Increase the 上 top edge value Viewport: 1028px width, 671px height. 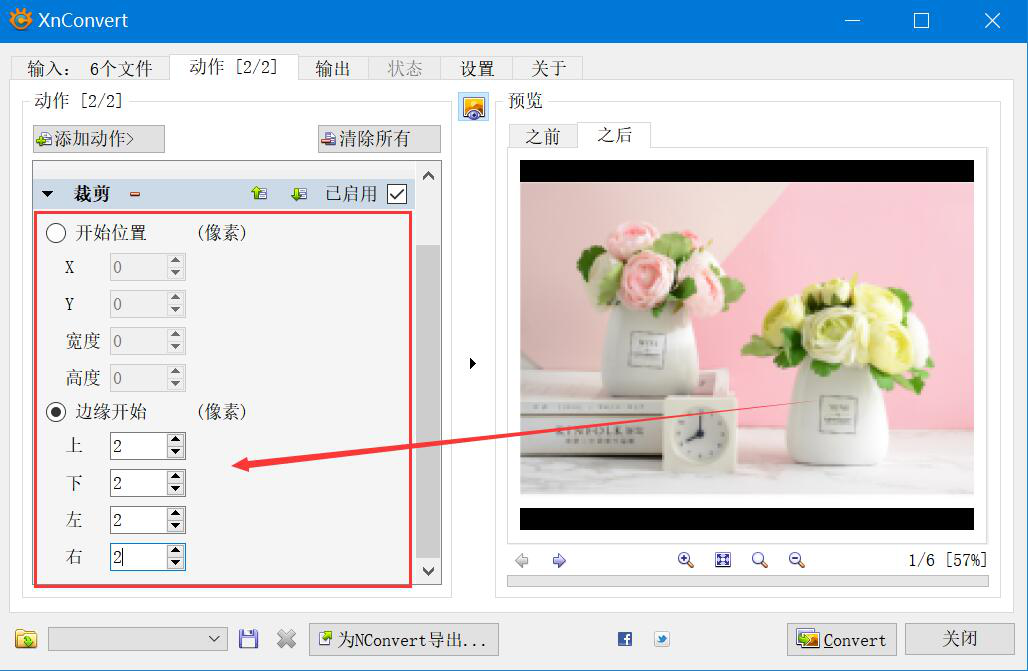[175, 440]
